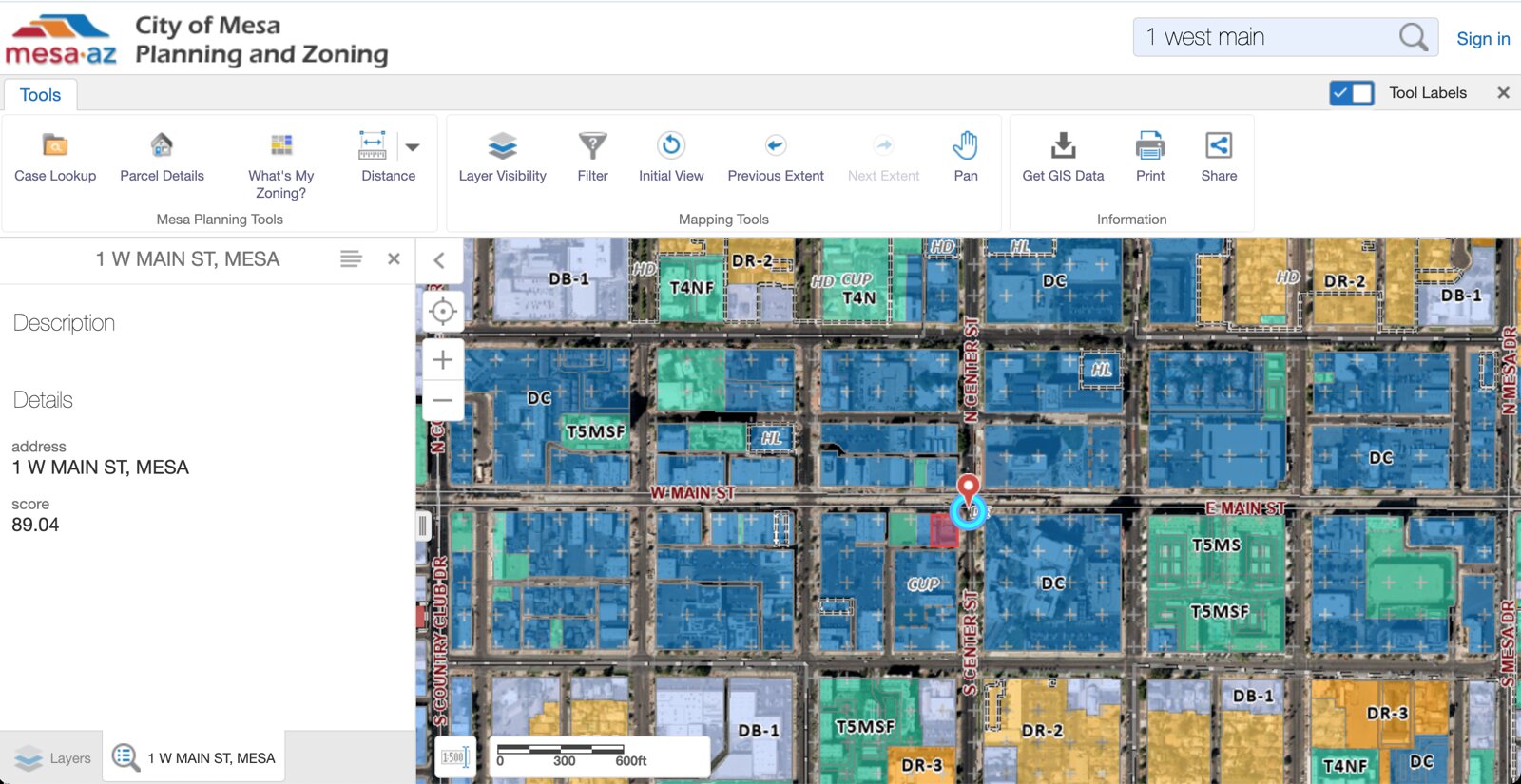Reset map with Initial View
The width and height of the screenshot is (1521, 784).
point(671,158)
